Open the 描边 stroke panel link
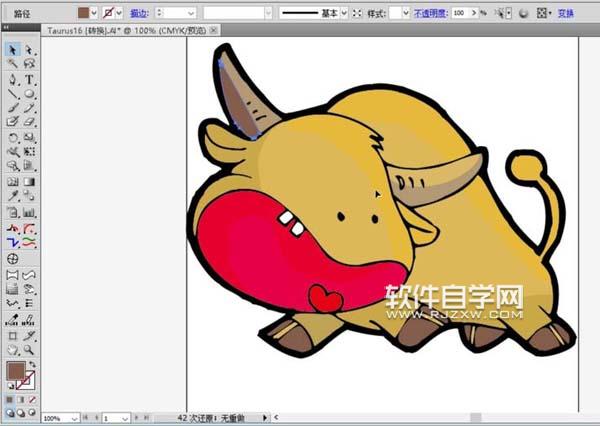This screenshot has height=426, width=600. (x=139, y=13)
